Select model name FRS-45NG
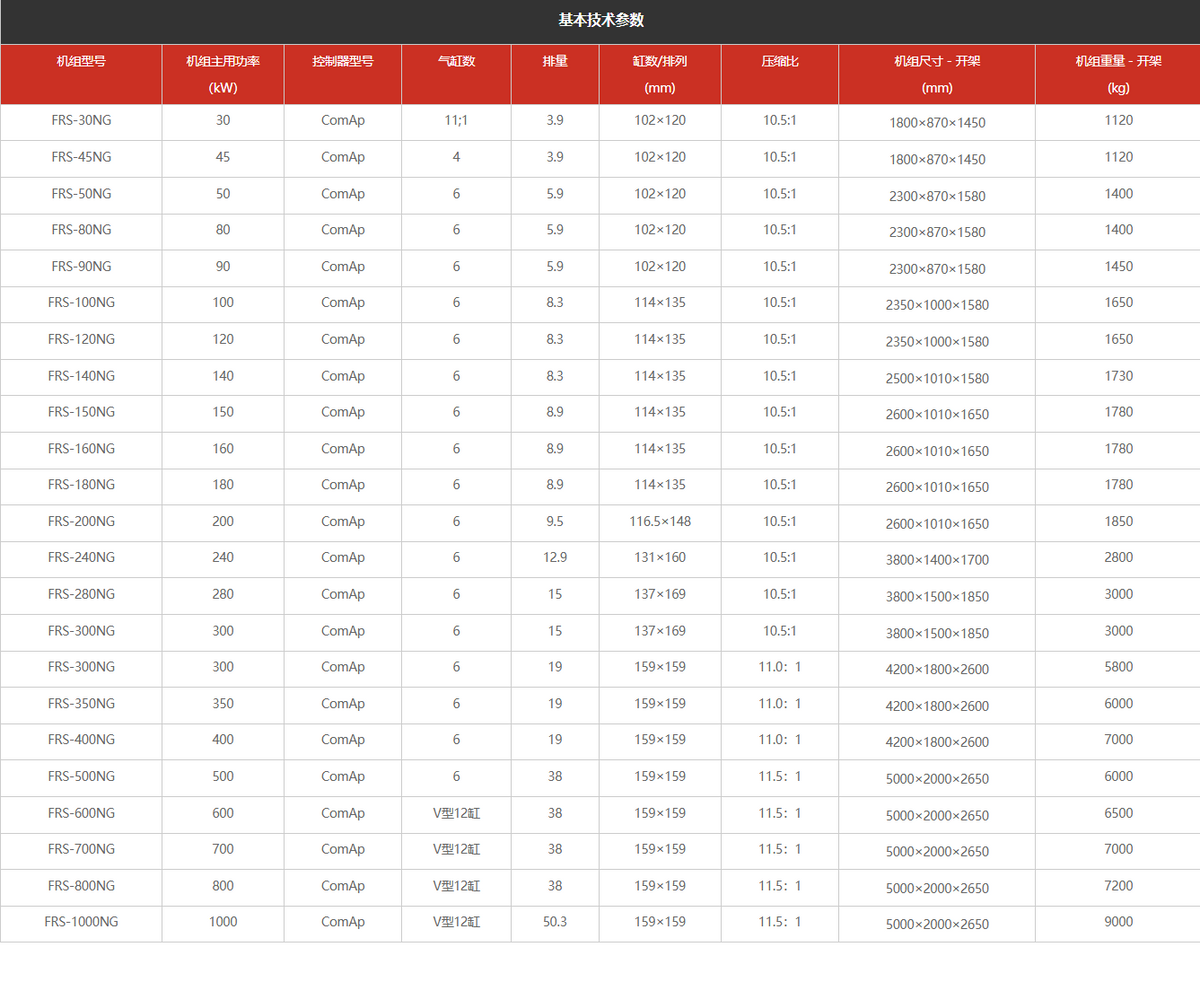This screenshot has width=1200, height=982. pos(81,157)
